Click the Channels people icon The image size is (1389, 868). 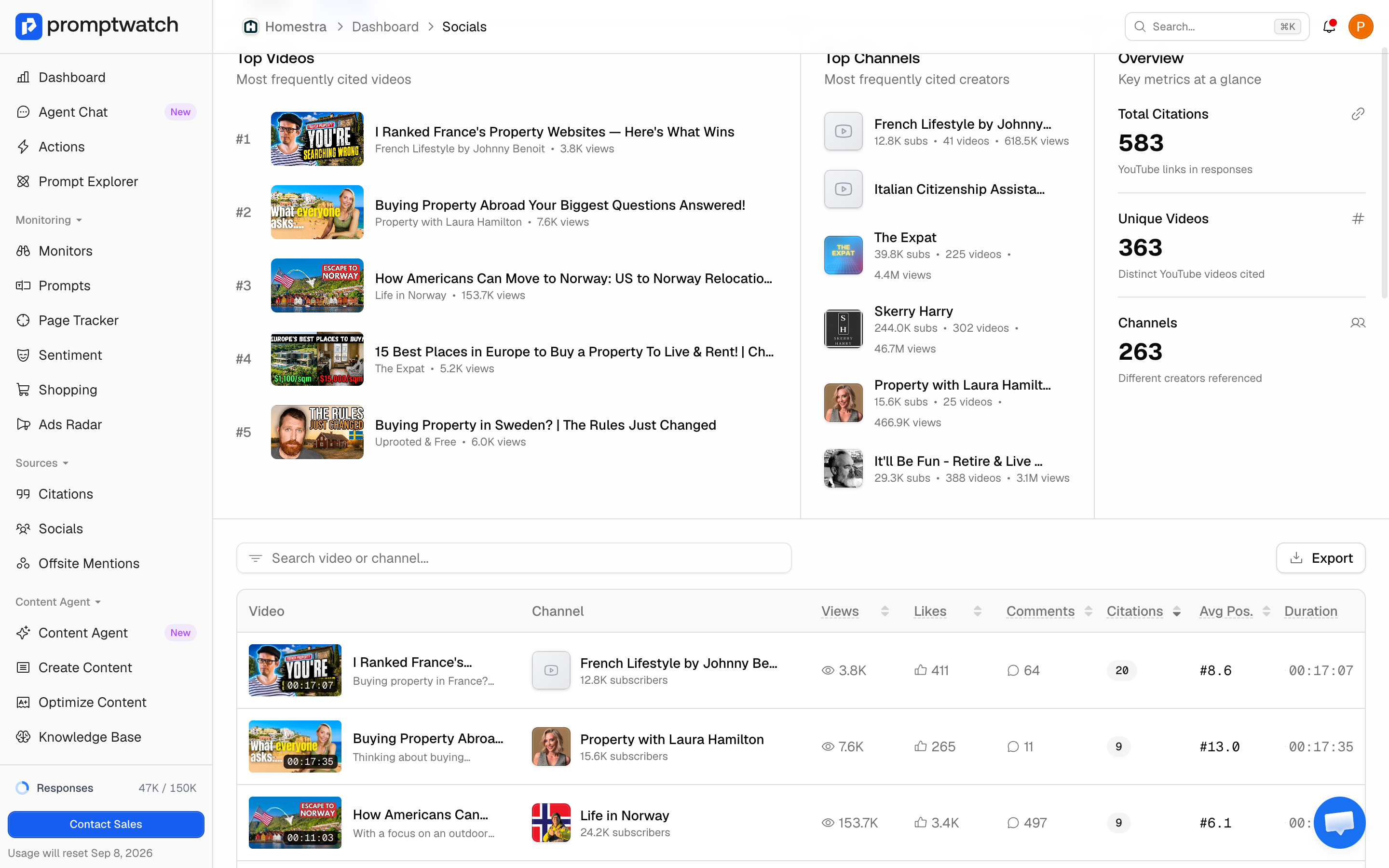(x=1358, y=323)
